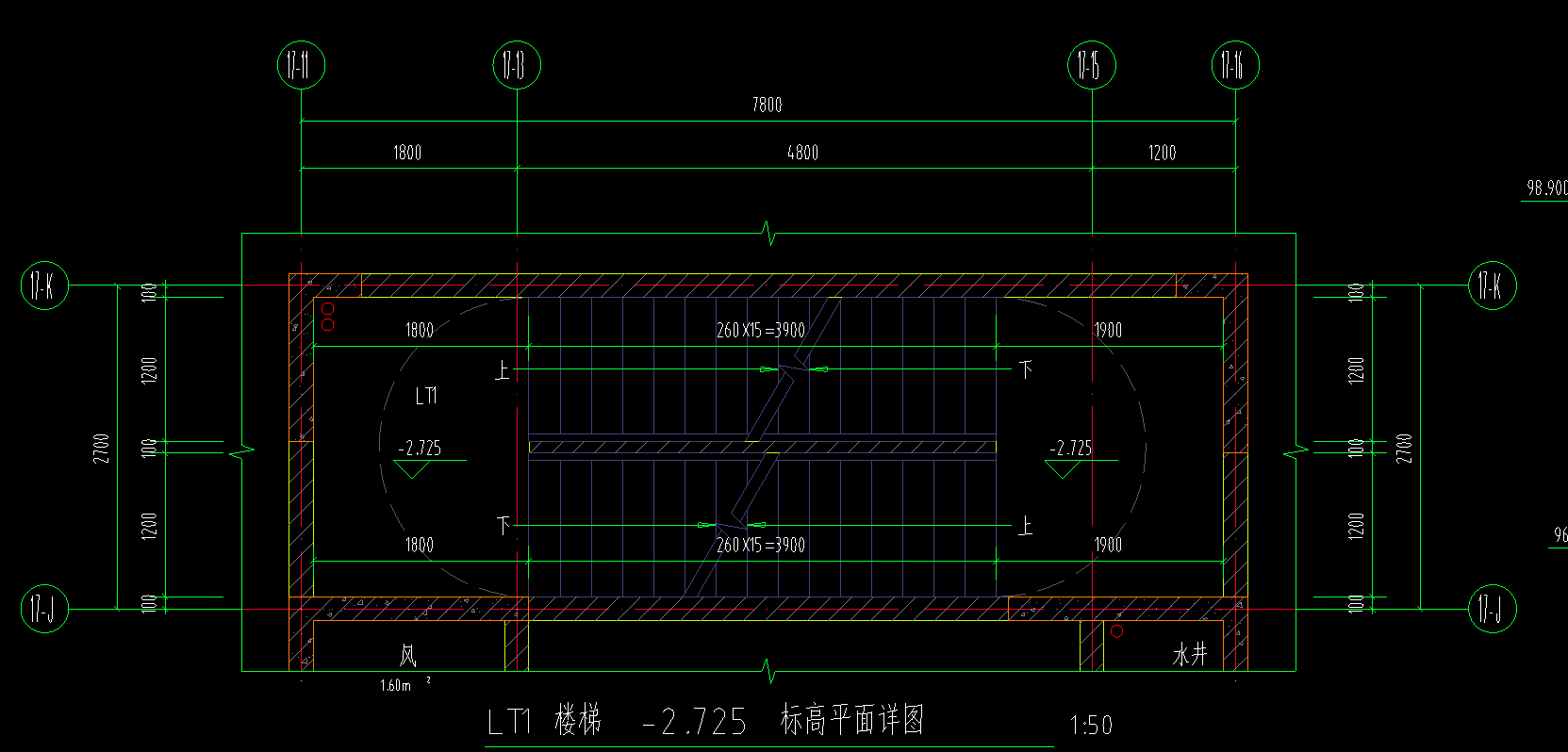Select the top 1800 dimension between axes
Screen dimensions: 1568x752
pyautogui.click(x=407, y=153)
